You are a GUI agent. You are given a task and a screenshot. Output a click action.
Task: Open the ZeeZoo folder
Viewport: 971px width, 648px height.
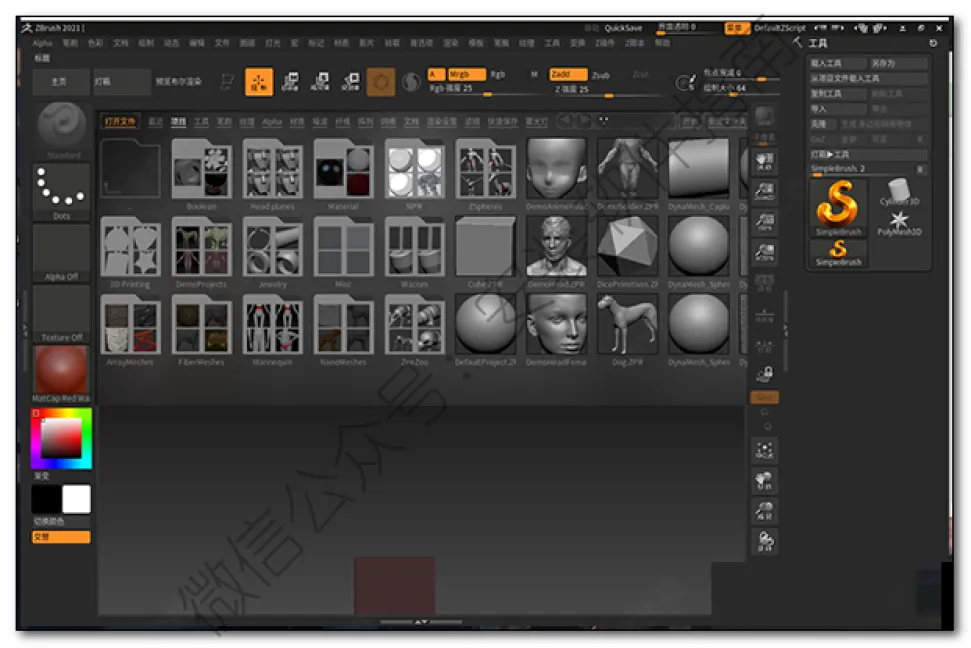(414, 331)
